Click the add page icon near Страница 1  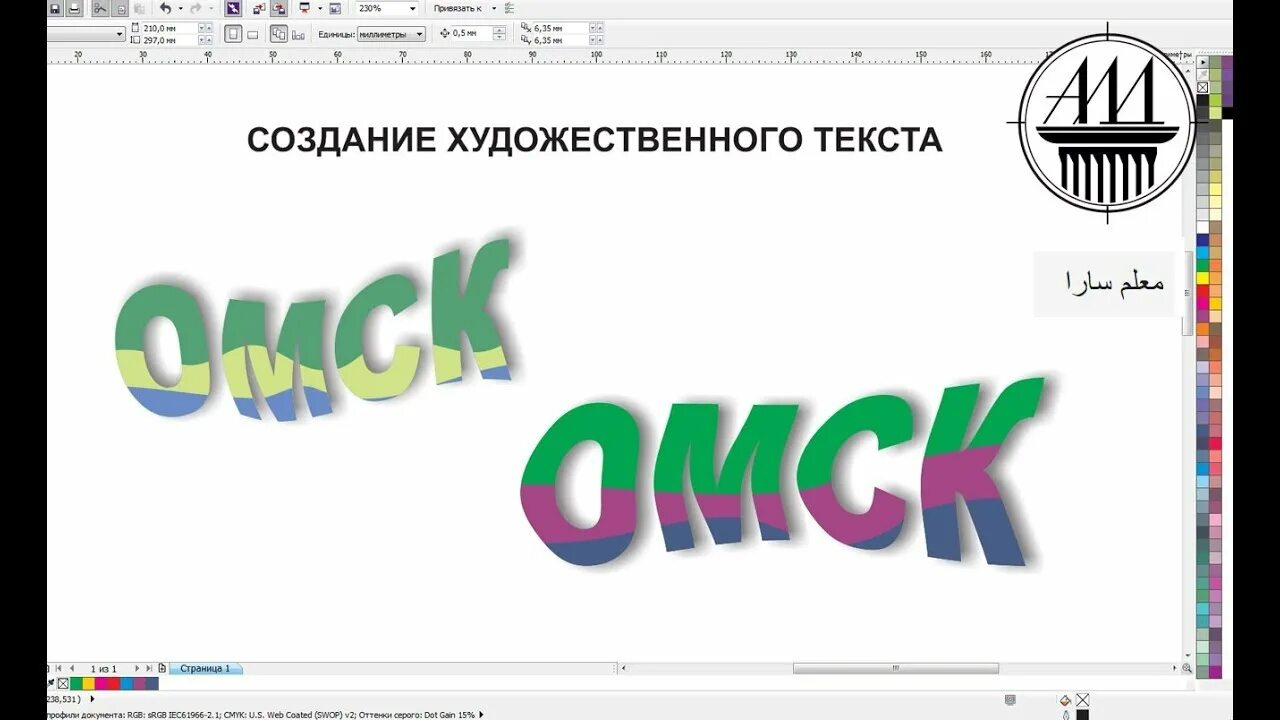pyautogui.click(x=162, y=668)
